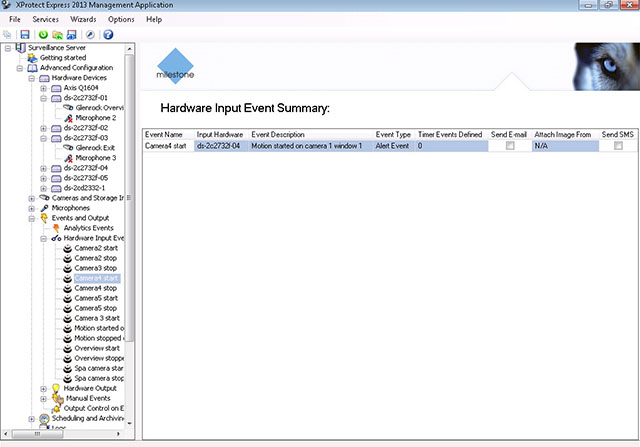Sort by Event Type column header

[x=392, y=133]
